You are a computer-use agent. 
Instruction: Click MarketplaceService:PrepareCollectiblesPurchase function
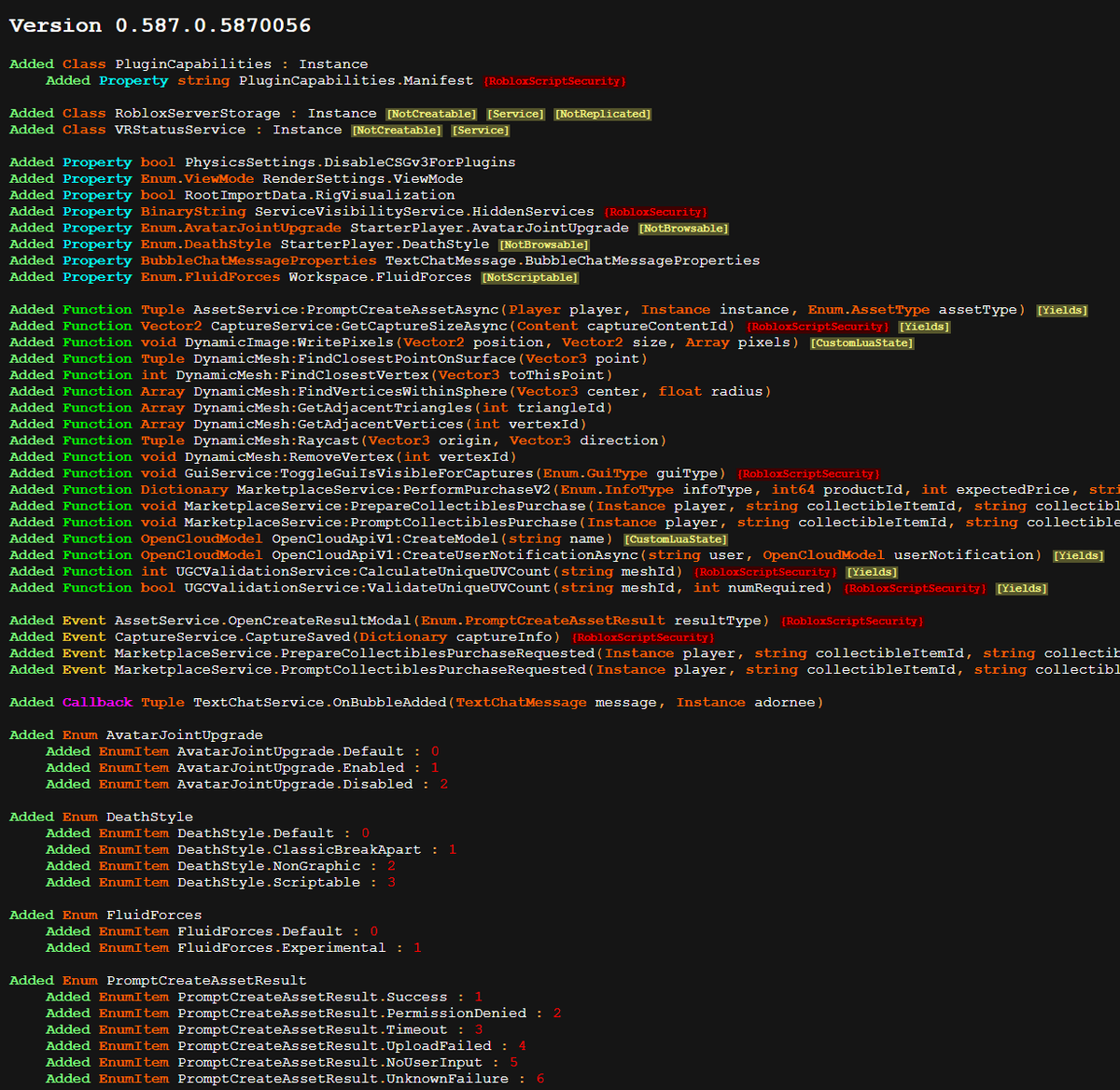point(385,506)
